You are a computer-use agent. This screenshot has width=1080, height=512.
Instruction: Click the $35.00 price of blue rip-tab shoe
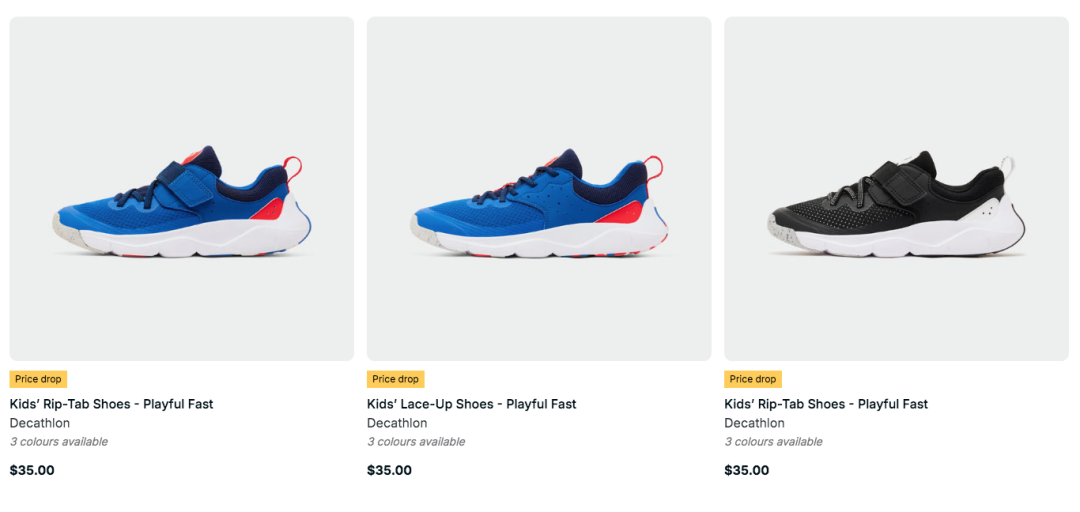(32, 471)
